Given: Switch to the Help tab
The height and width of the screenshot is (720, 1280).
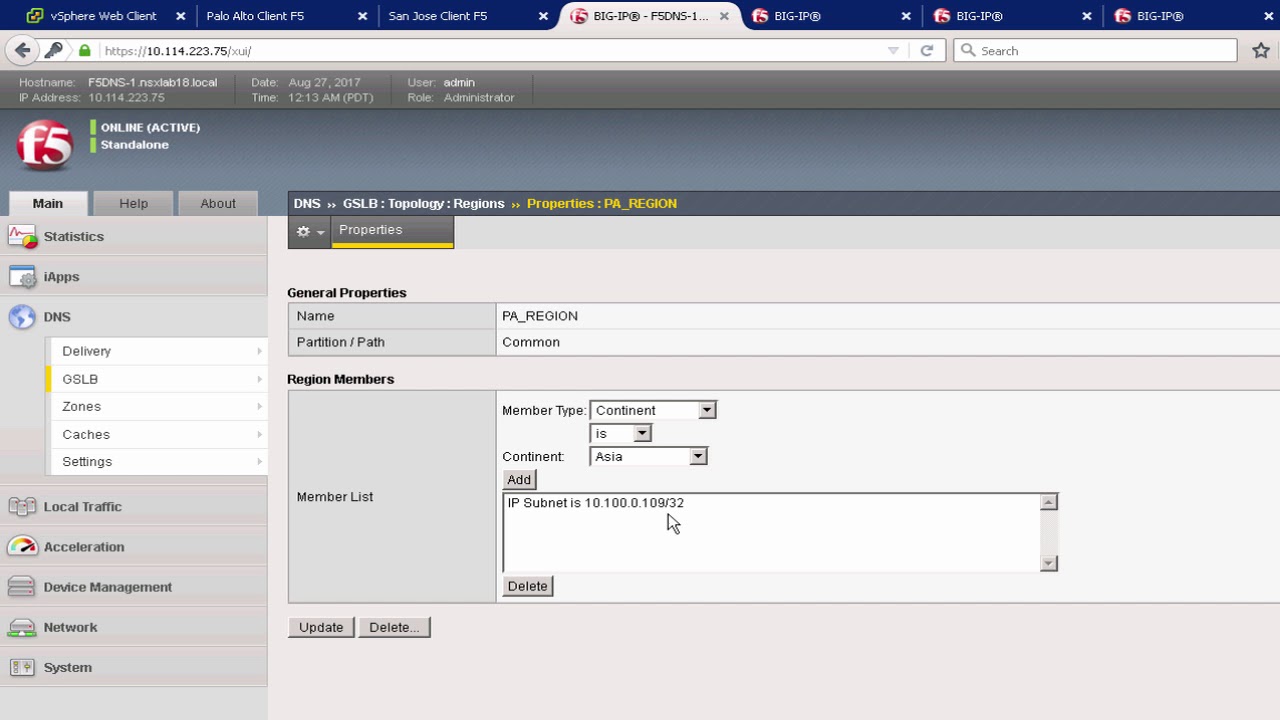Looking at the screenshot, I should (x=133, y=203).
